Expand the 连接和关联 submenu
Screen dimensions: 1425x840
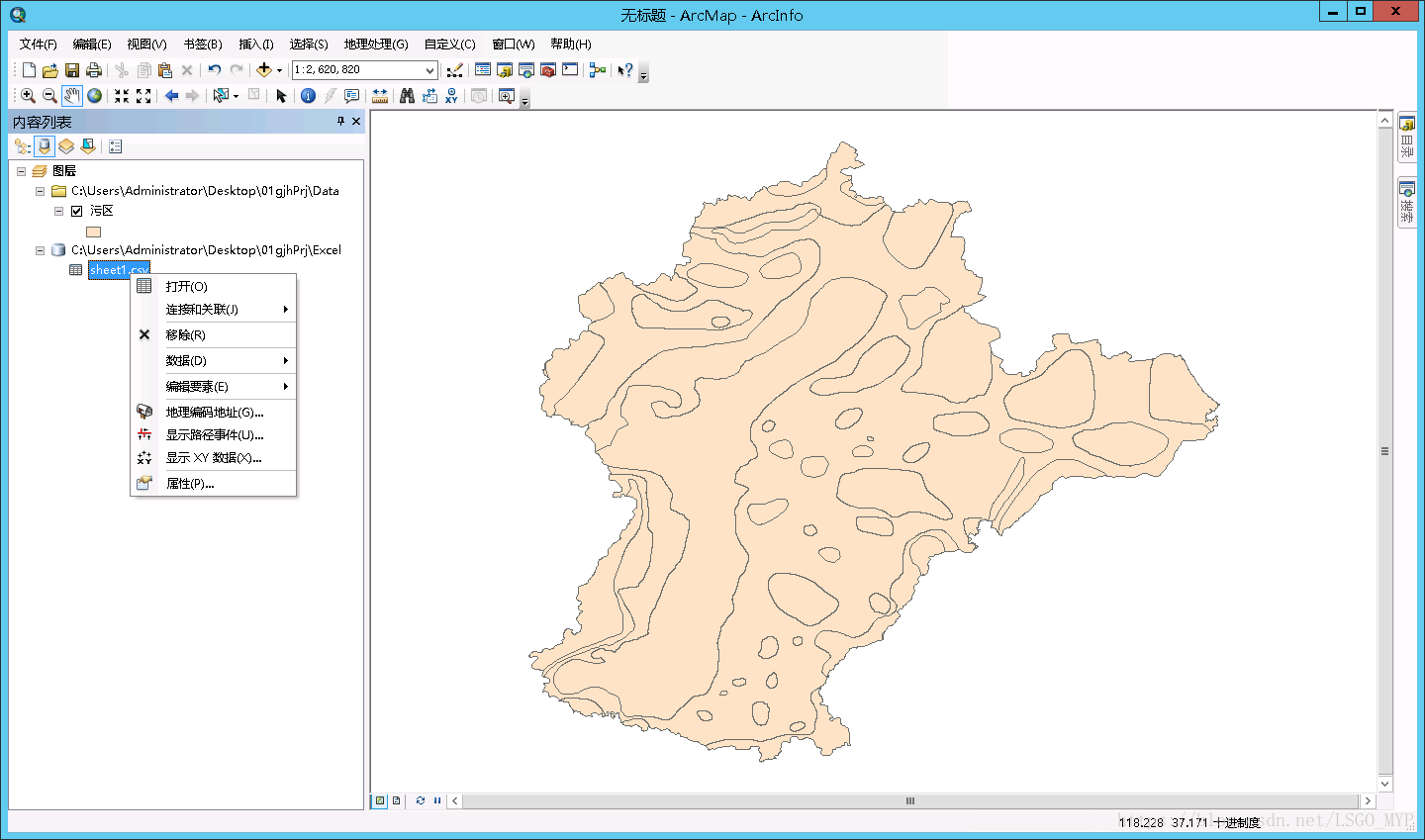[214, 310]
